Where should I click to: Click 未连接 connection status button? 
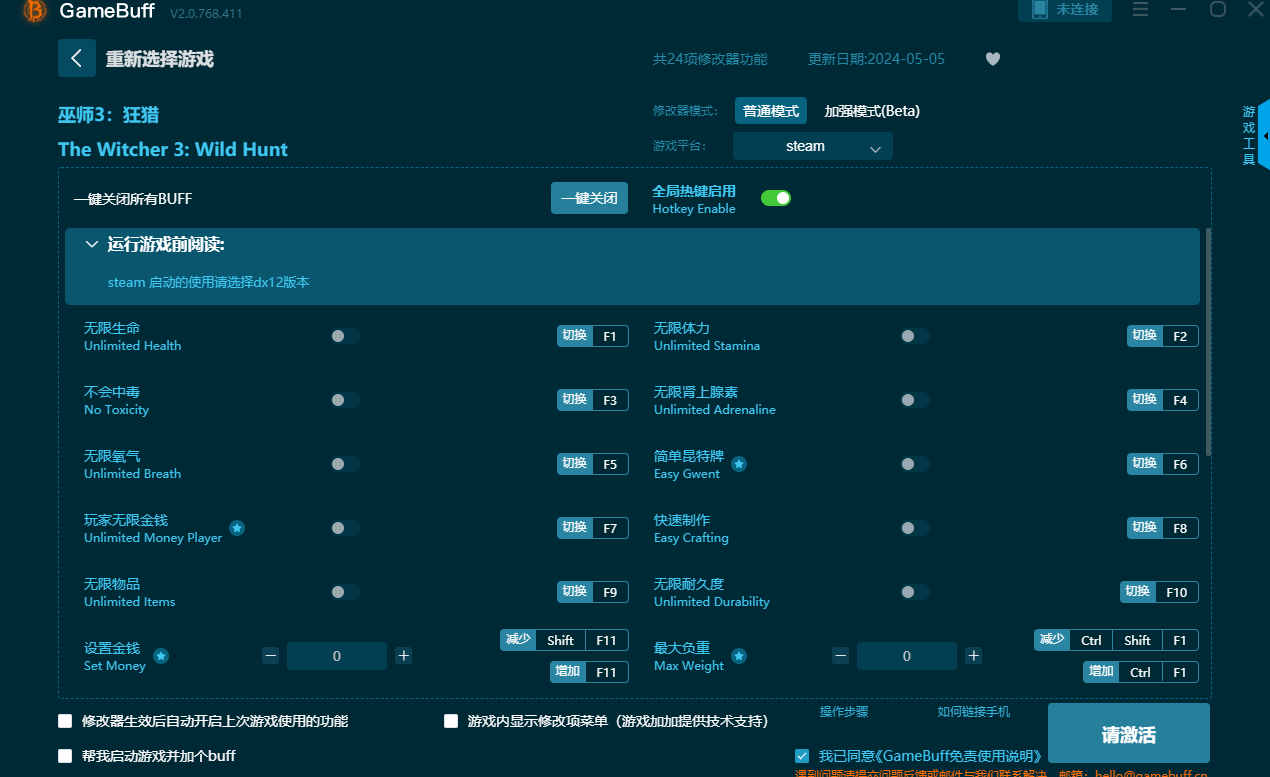1065,10
